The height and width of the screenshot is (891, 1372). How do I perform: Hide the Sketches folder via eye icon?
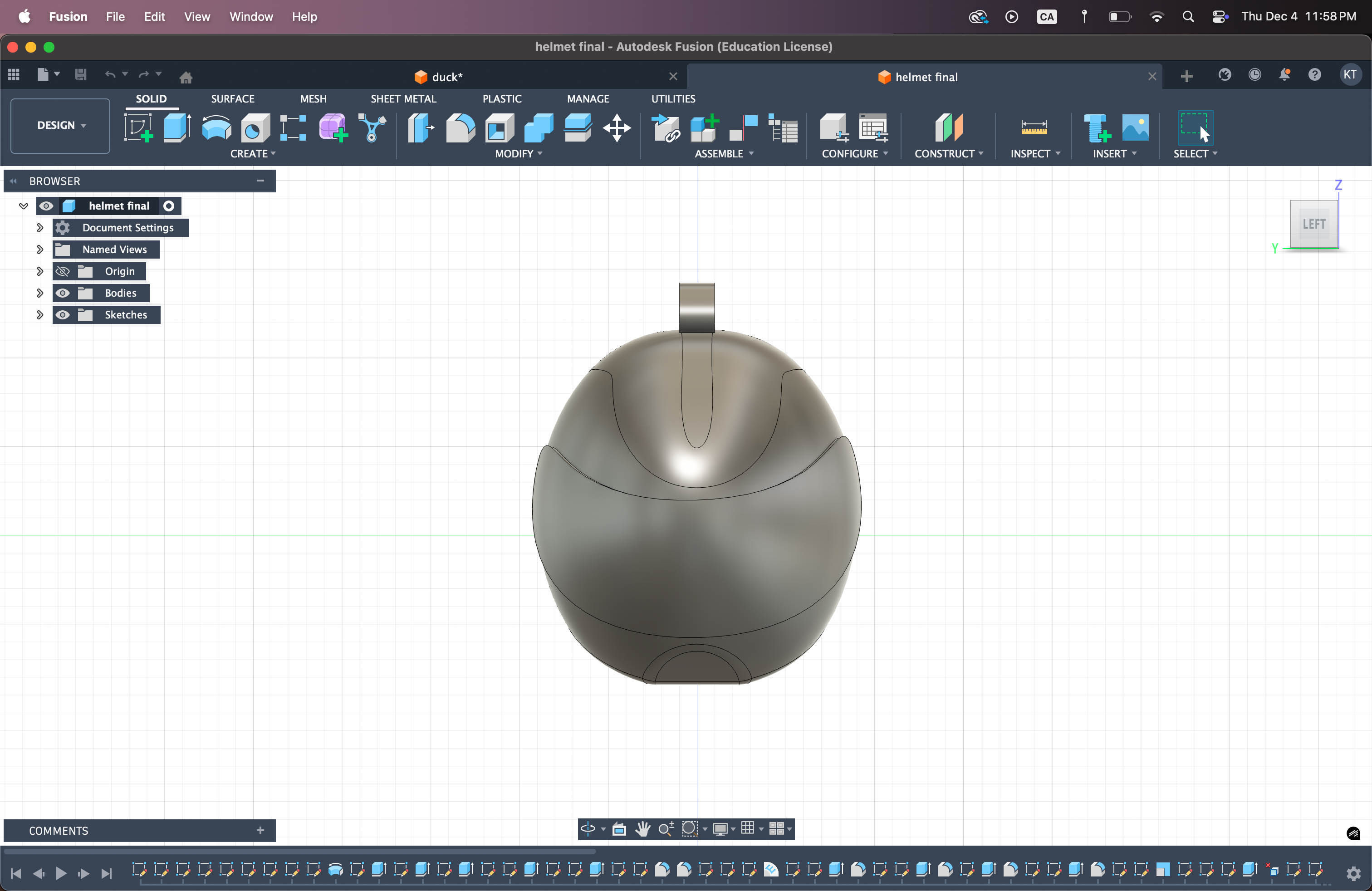tap(63, 315)
